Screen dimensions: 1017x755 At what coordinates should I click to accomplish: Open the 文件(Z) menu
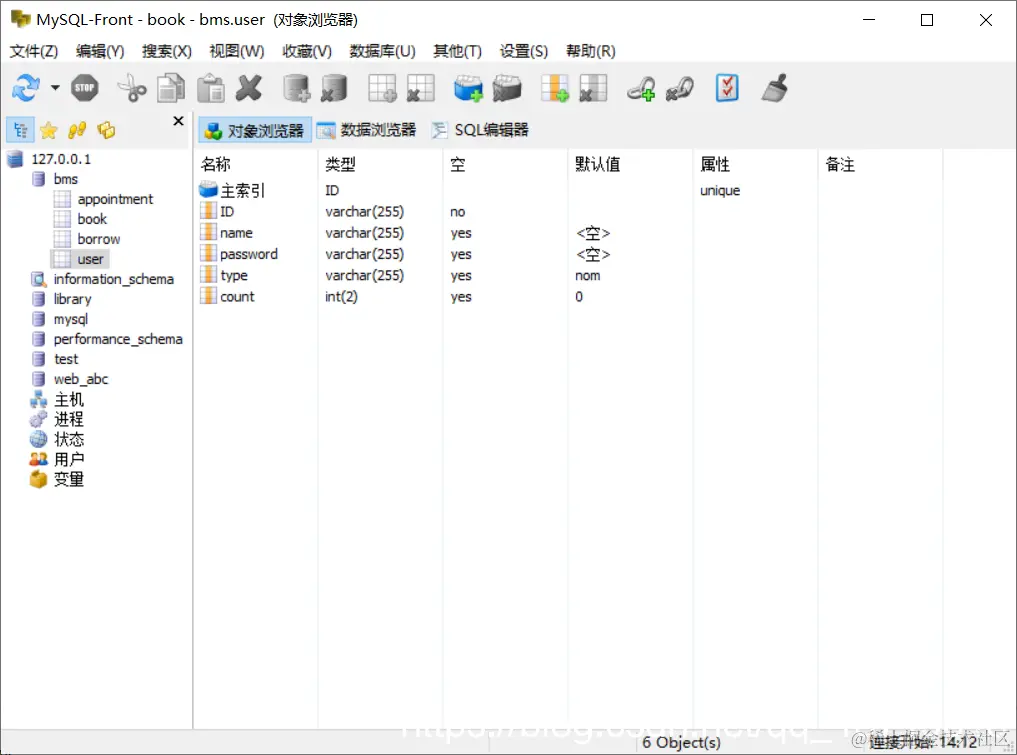tap(34, 51)
